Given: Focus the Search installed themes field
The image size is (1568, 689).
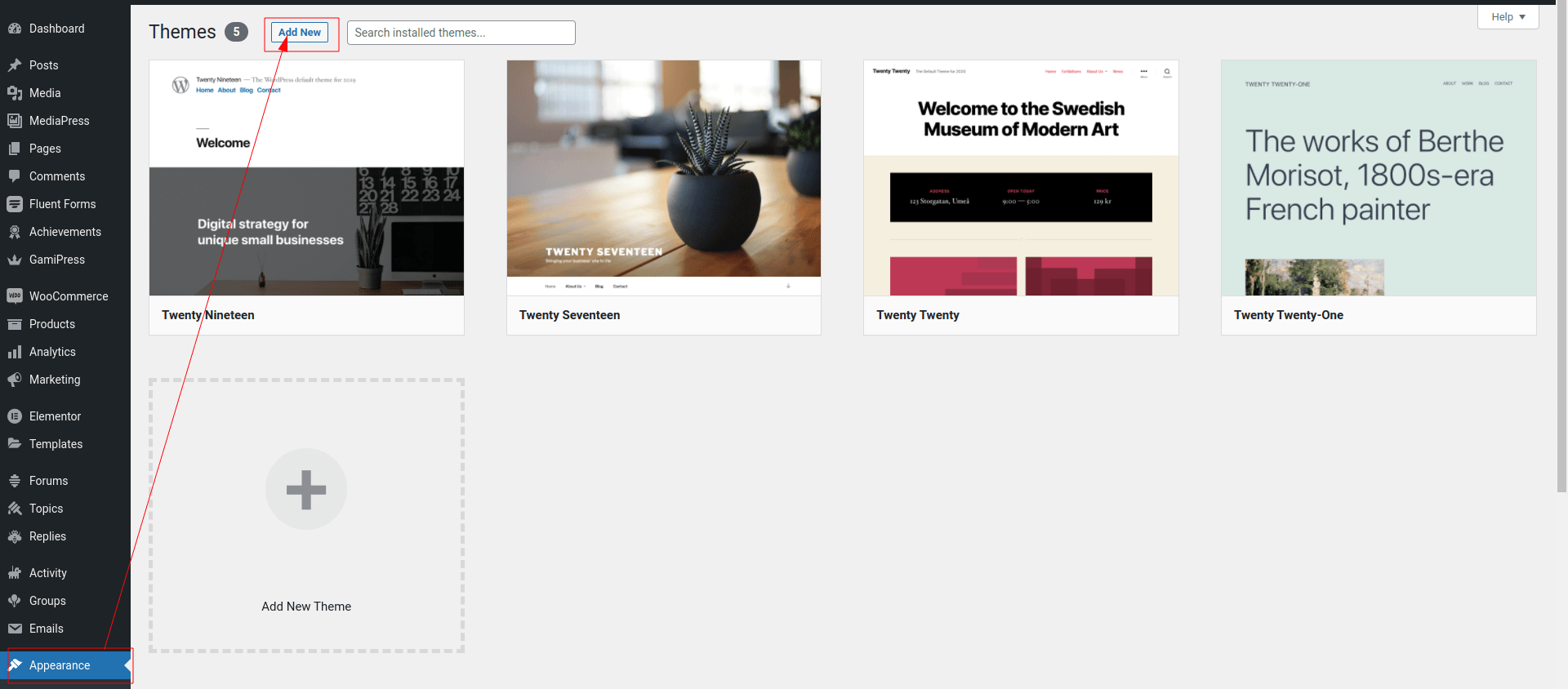Looking at the screenshot, I should 461,33.
